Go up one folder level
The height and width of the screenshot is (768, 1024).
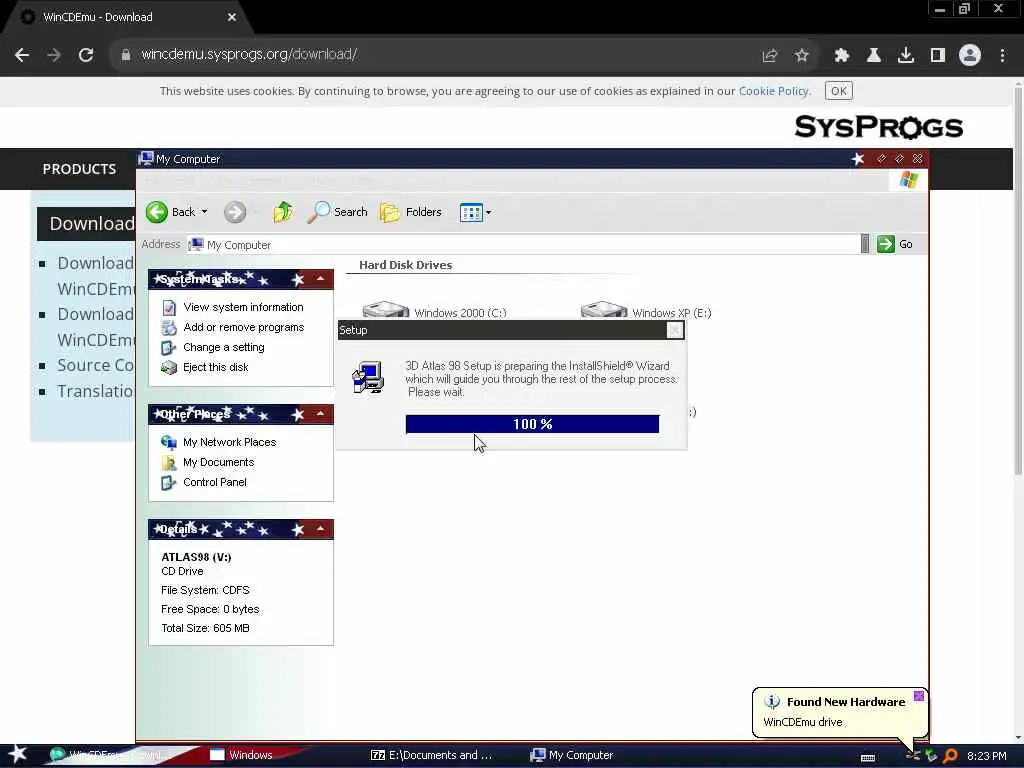pos(282,212)
